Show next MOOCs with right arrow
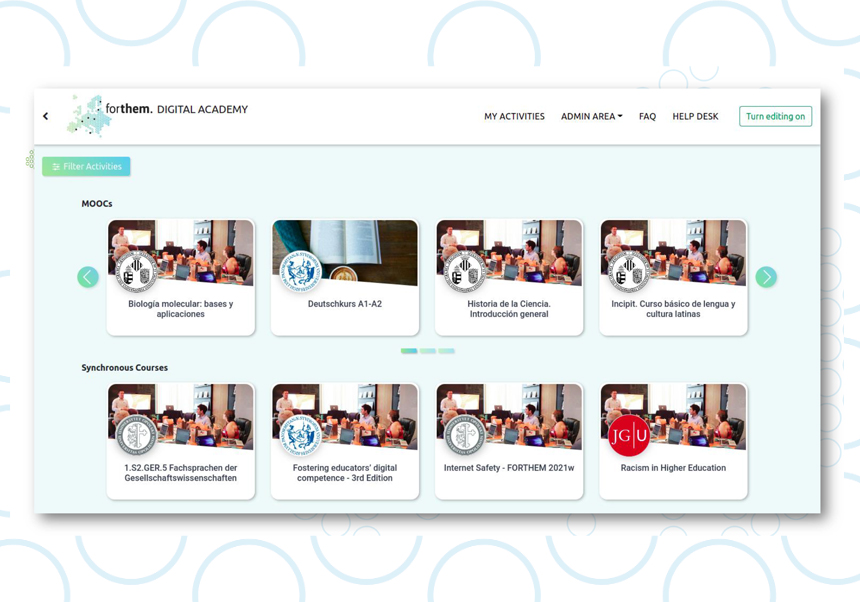This screenshot has height=602, width=860. coord(766,277)
